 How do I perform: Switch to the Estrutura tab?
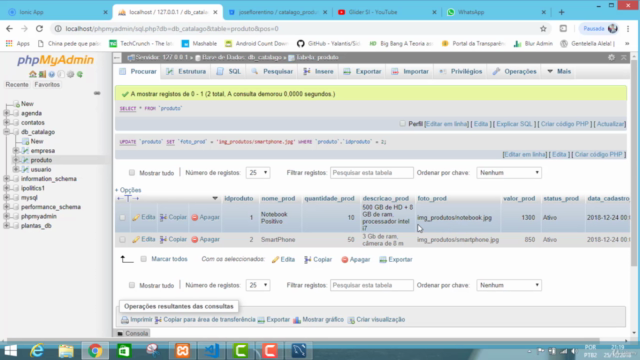[x=186, y=71]
